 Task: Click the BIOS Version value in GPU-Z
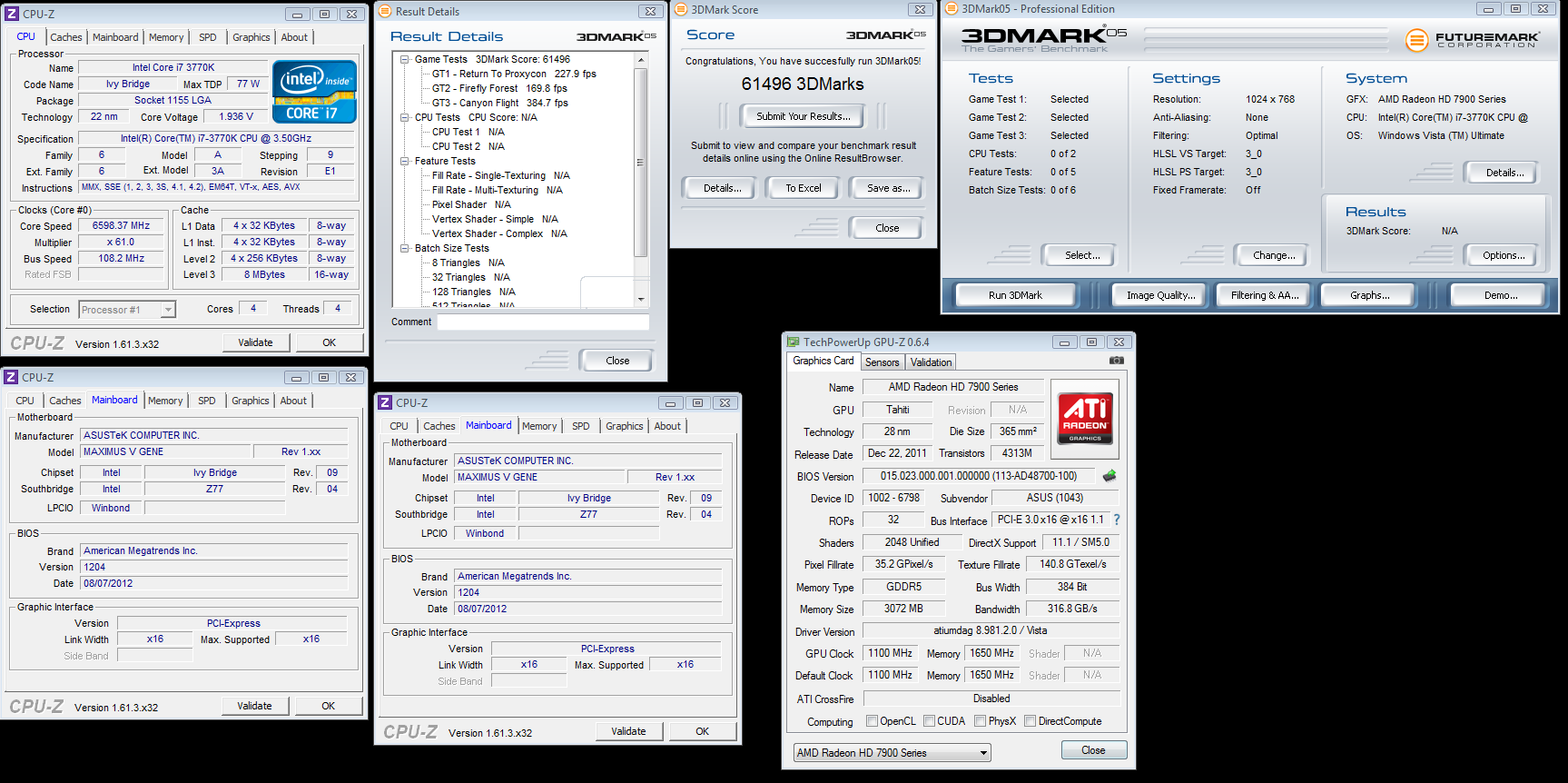click(x=979, y=476)
